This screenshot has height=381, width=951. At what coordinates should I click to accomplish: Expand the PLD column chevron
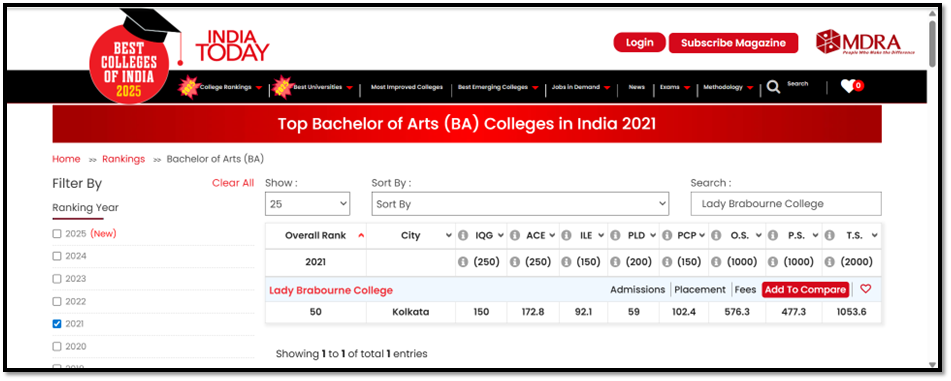pos(652,235)
